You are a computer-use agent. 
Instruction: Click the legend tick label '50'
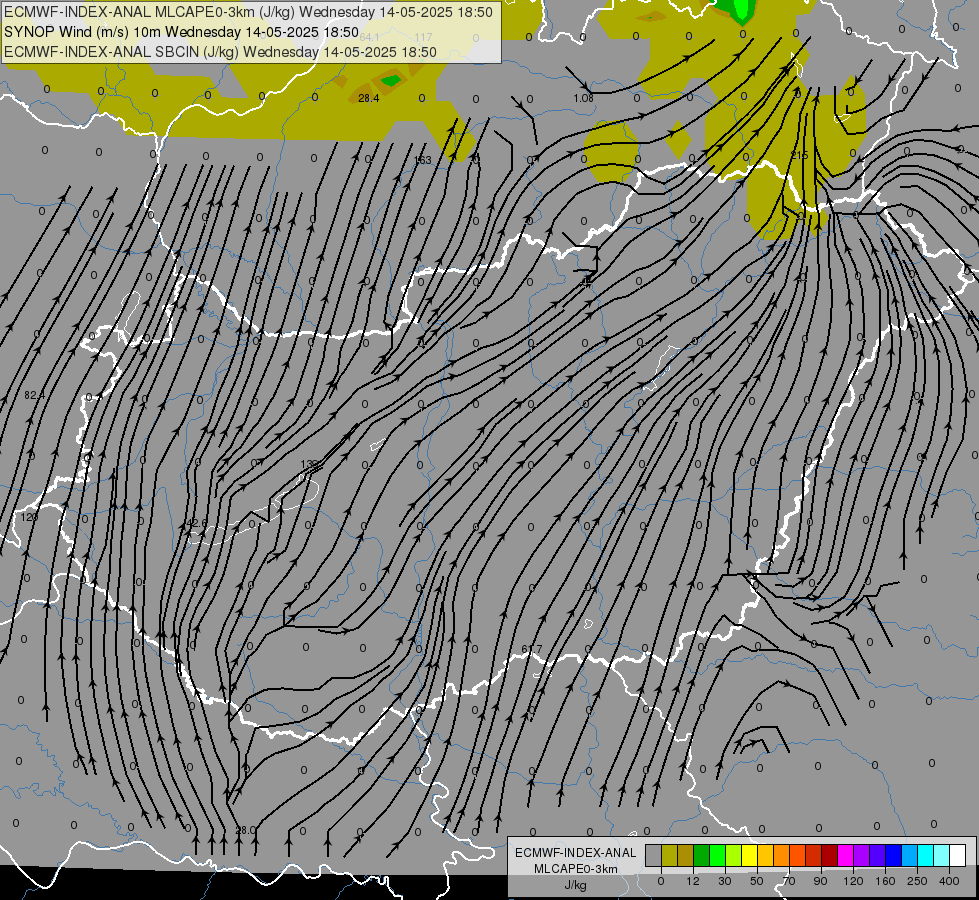(x=757, y=881)
